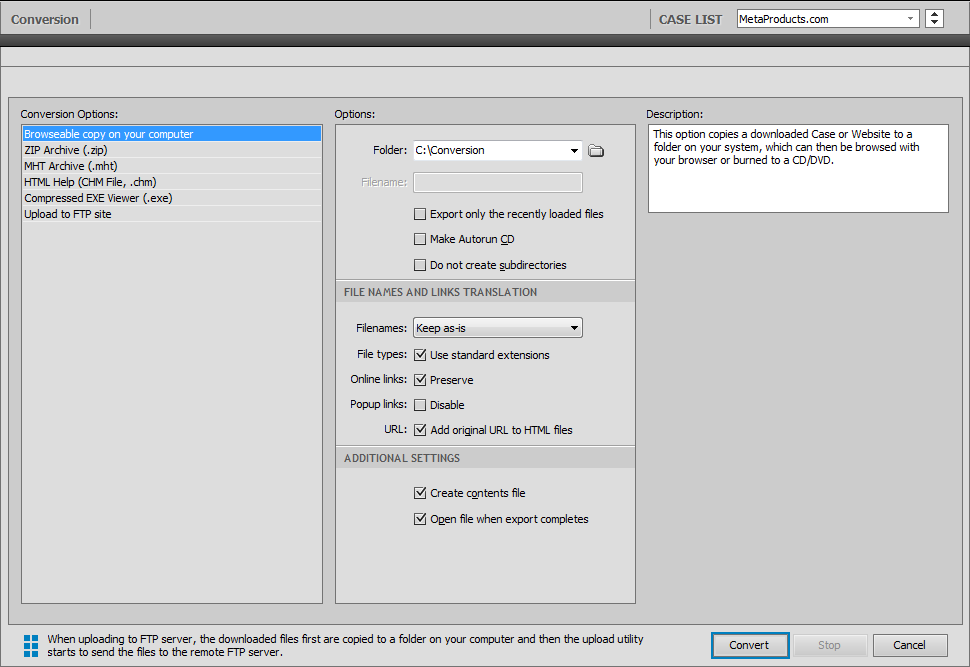Select ZIP Archive (.zip) conversion option

click(x=66, y=150)
